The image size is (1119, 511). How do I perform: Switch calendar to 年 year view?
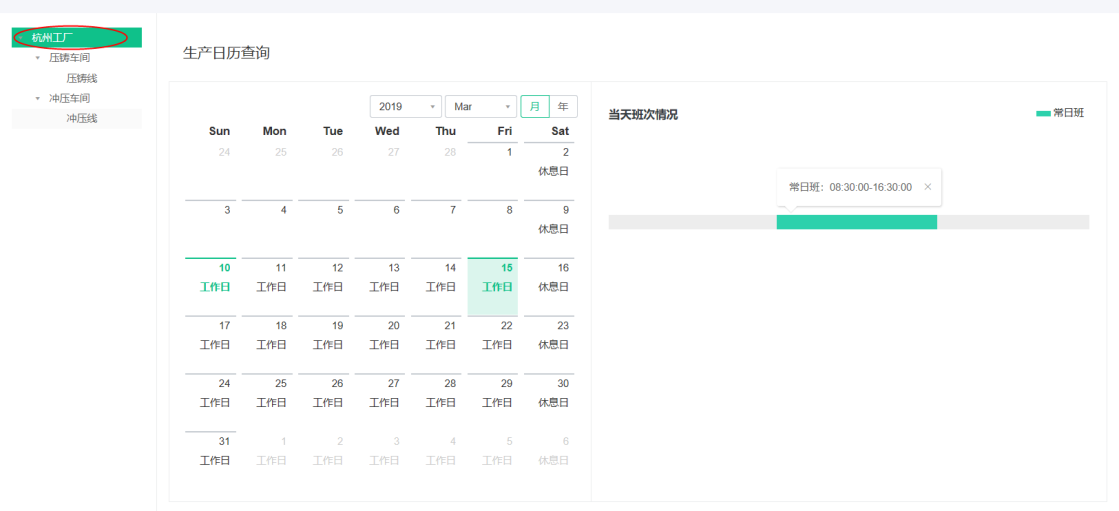tap(563, 106)
